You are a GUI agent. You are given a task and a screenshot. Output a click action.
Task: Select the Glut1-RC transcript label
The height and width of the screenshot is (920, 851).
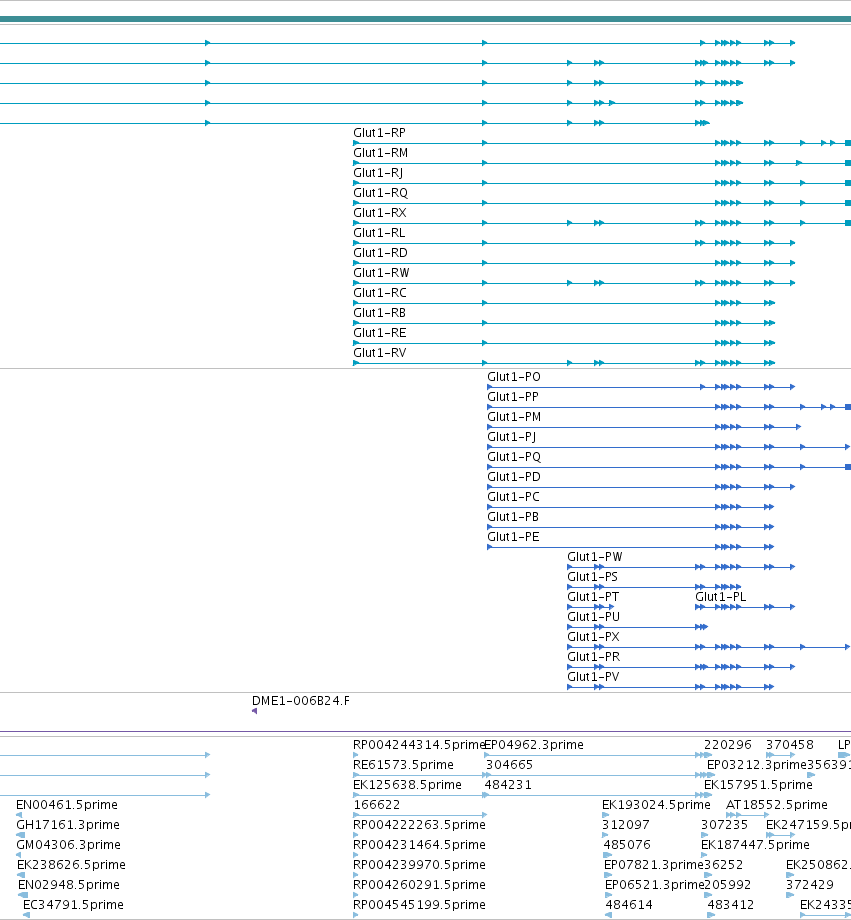pos(380,293)
